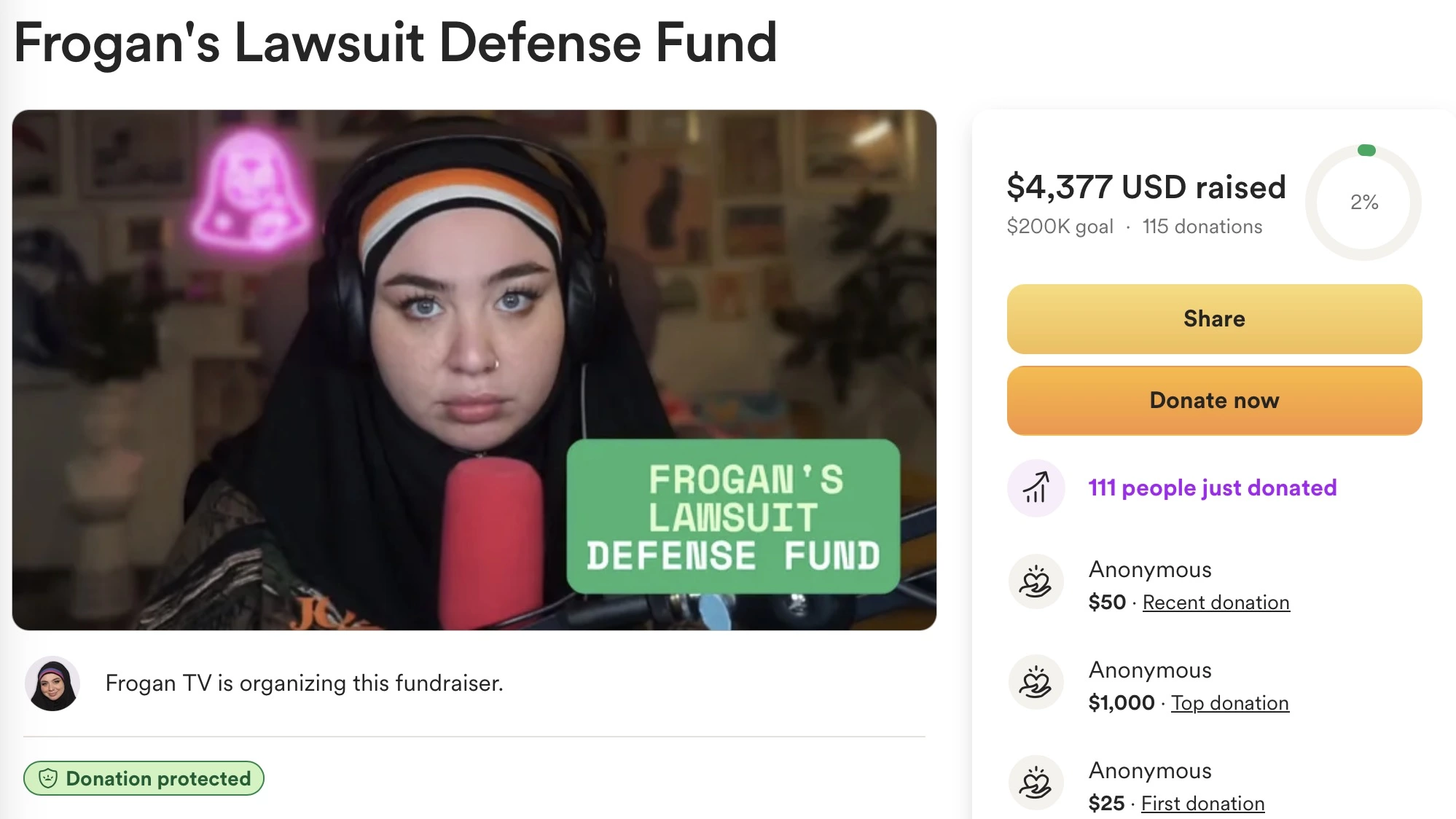Screen dimensions: 1456x819
Task: Click the heart-hand icon beside $1,000 donation
Action: tap(1036, 683)
